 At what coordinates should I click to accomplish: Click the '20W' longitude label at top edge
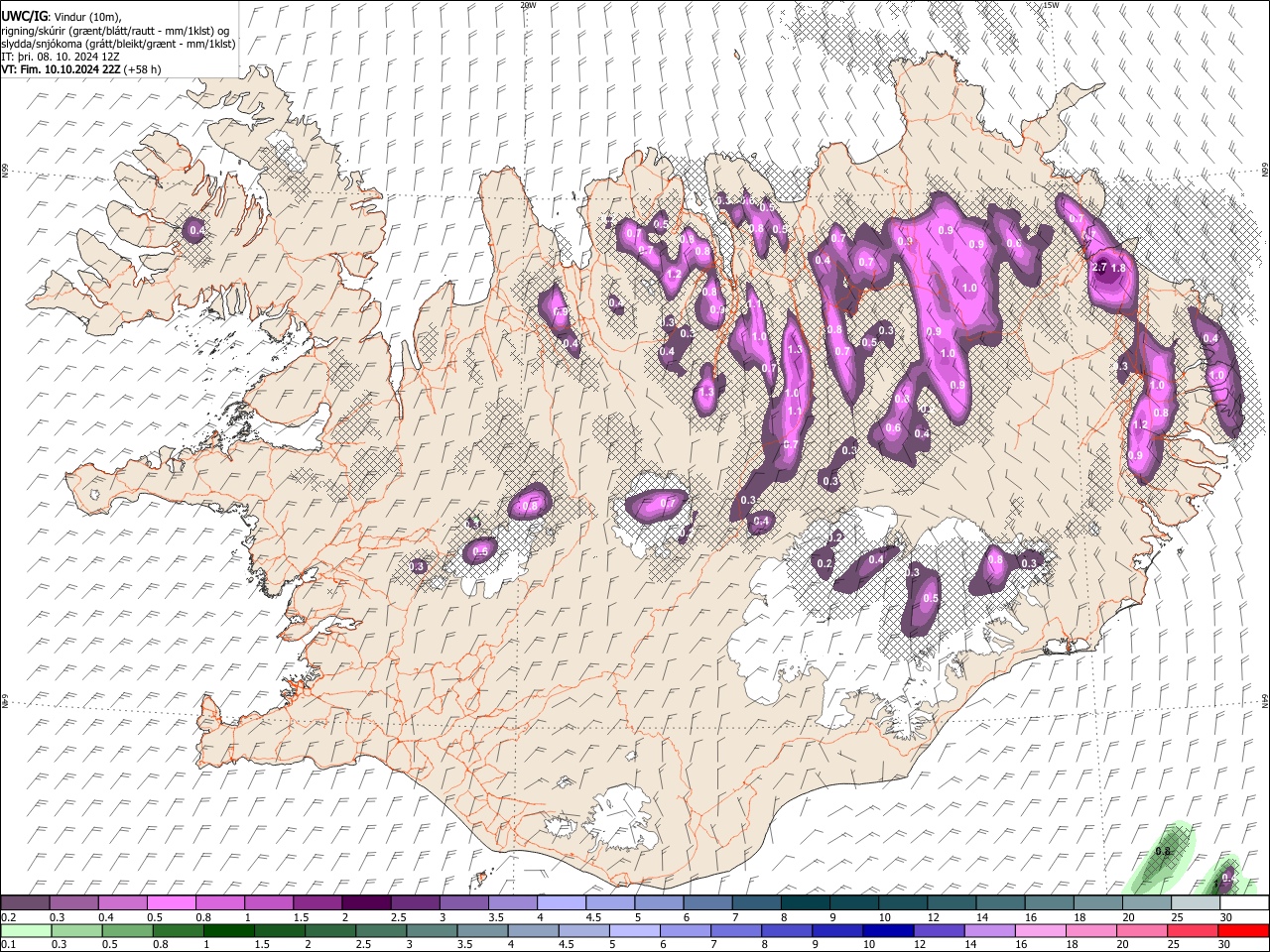[528, 5]
